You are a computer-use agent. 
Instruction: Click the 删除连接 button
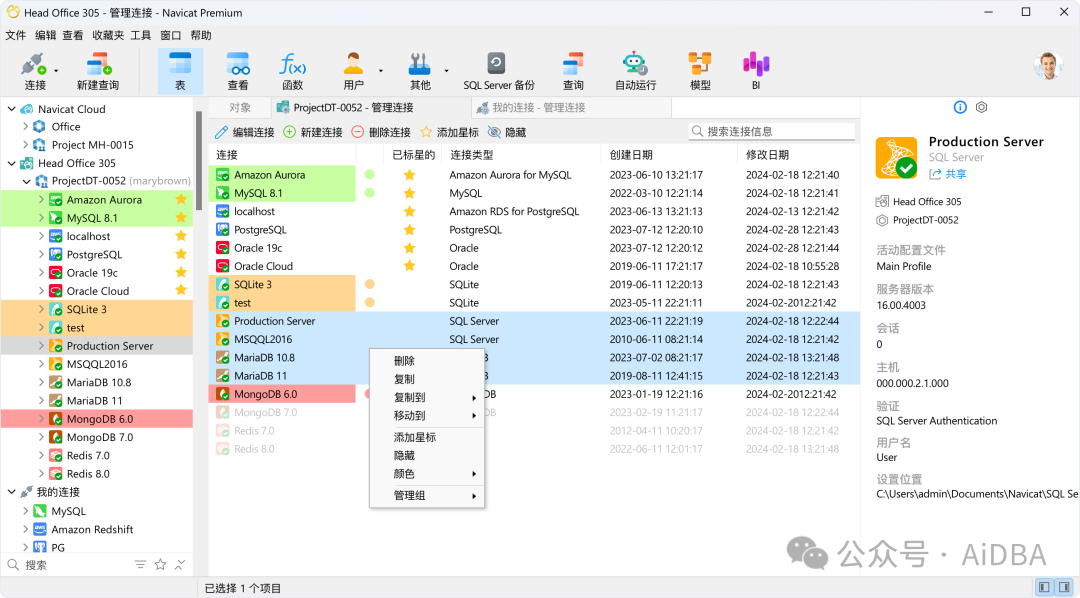(381, 132)
